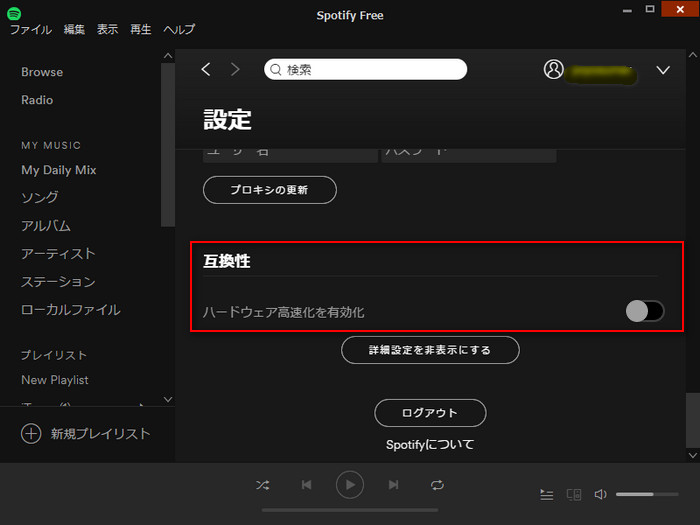Click main panel scrollbar thumb
Viewport: 700px width, 525px height.
tap(693, 420)
